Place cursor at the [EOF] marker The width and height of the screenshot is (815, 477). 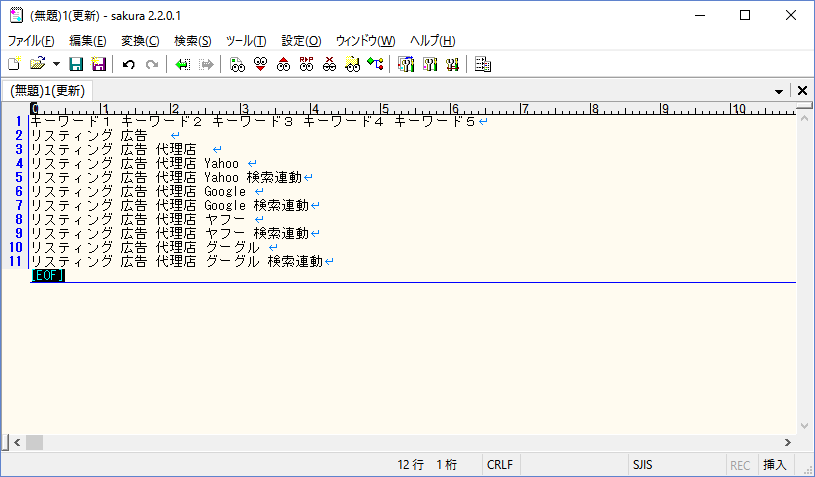(48, 276)
